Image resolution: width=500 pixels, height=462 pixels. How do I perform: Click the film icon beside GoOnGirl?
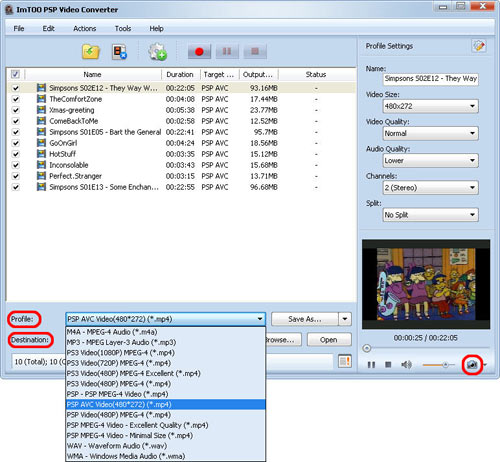tap(41, 143)
